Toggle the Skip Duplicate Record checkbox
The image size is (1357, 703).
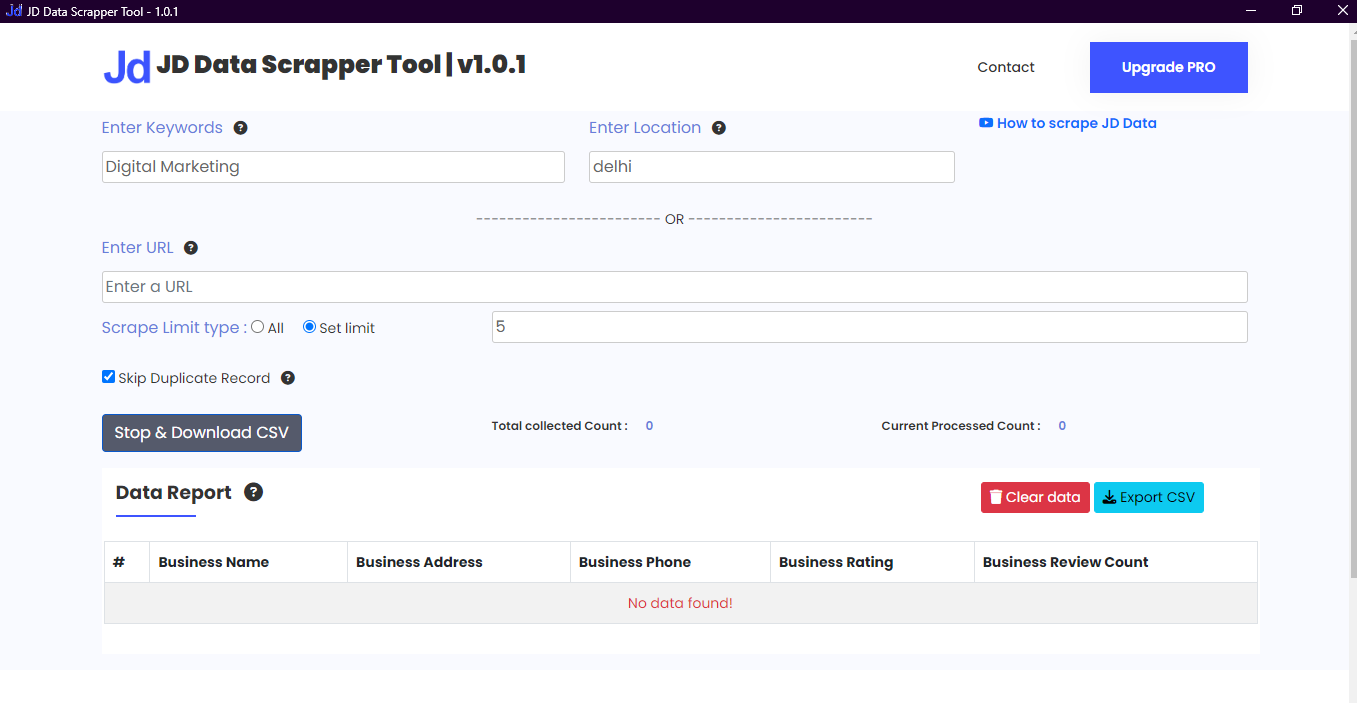point(108,377)
